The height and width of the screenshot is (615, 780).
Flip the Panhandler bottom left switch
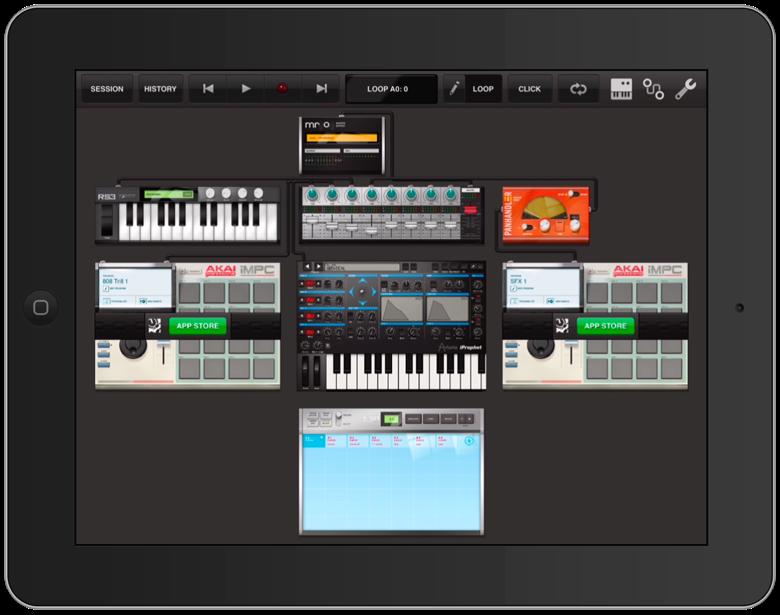[x=527, y=227]
